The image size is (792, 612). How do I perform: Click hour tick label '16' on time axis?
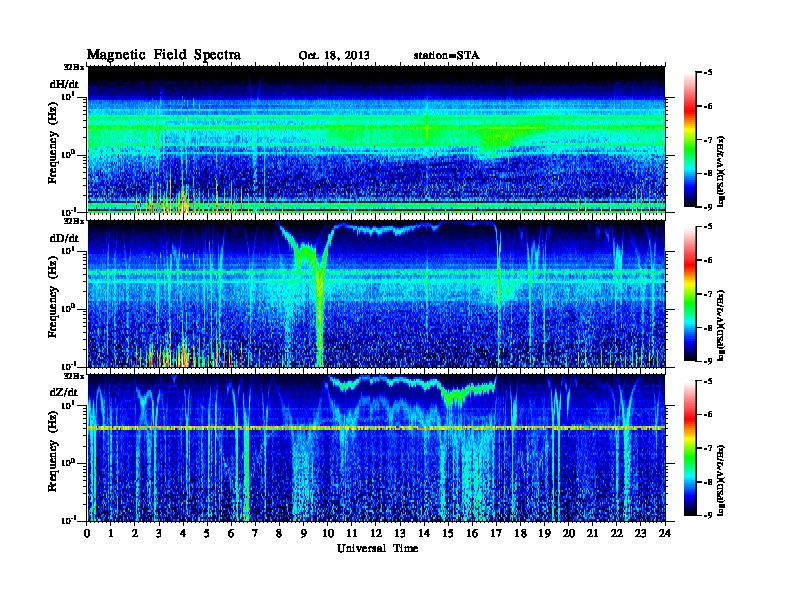tap(472, 533)
